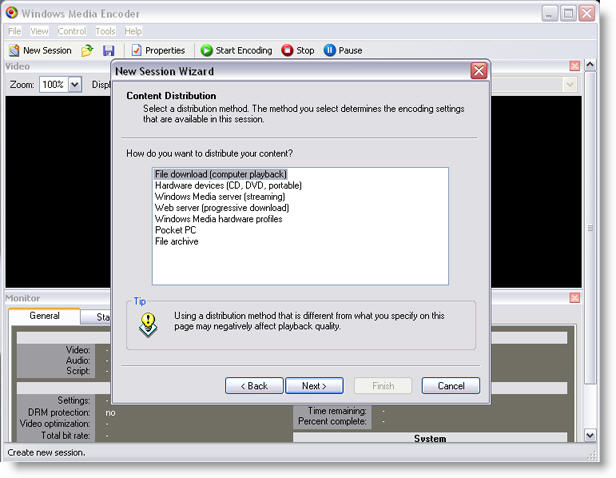616x478 pixels.
Task: Open the Help menu
Action: tap(133, 31)
